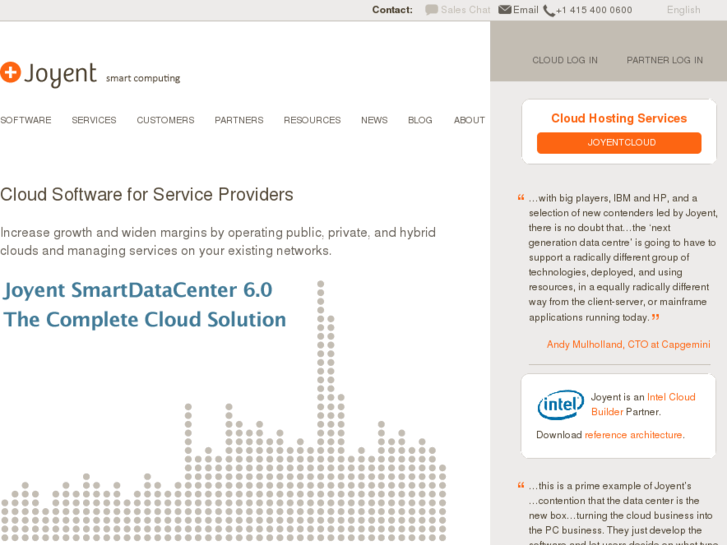Image resolution: width=727 pixels, height=545 pixels.
Task: Click the Intel logo
Action: (x=561, y=405)
